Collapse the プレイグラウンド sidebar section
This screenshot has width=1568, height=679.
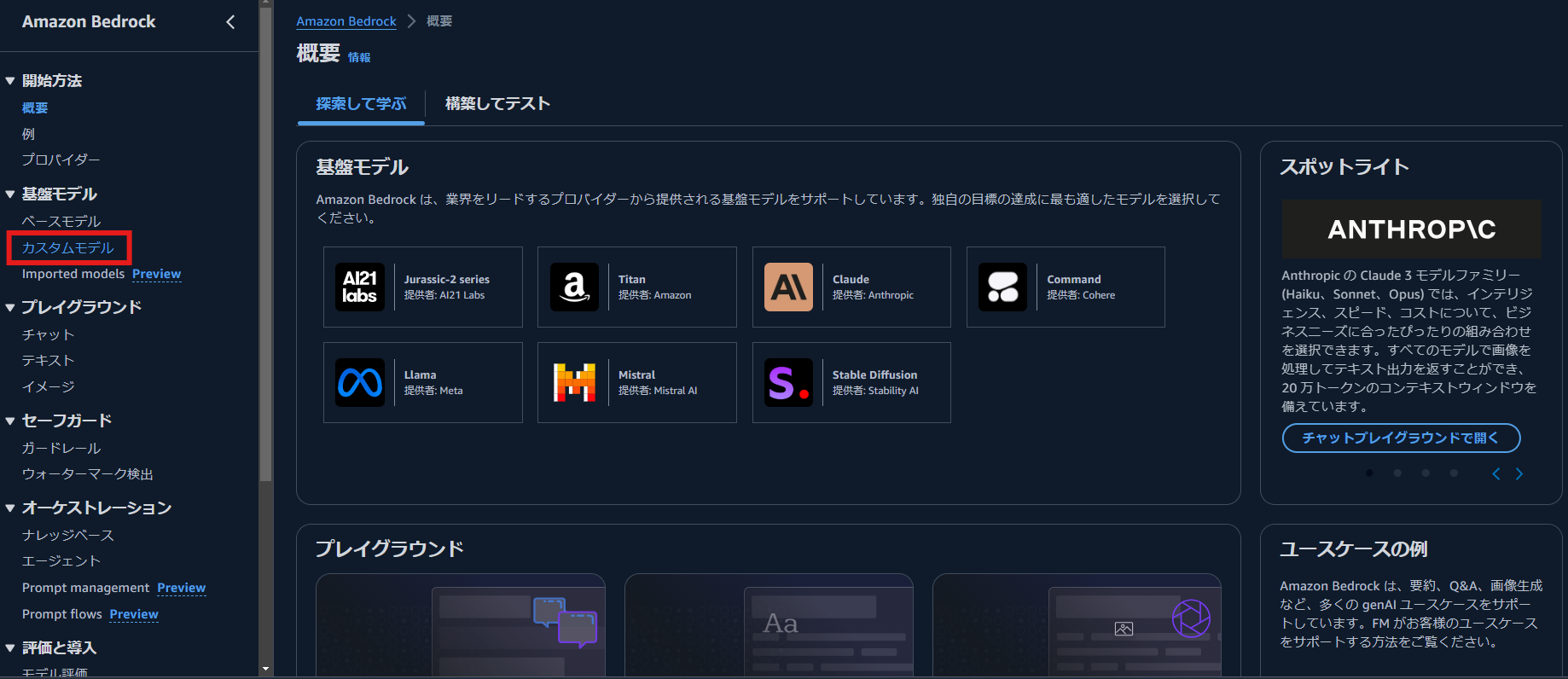(10, 307)
